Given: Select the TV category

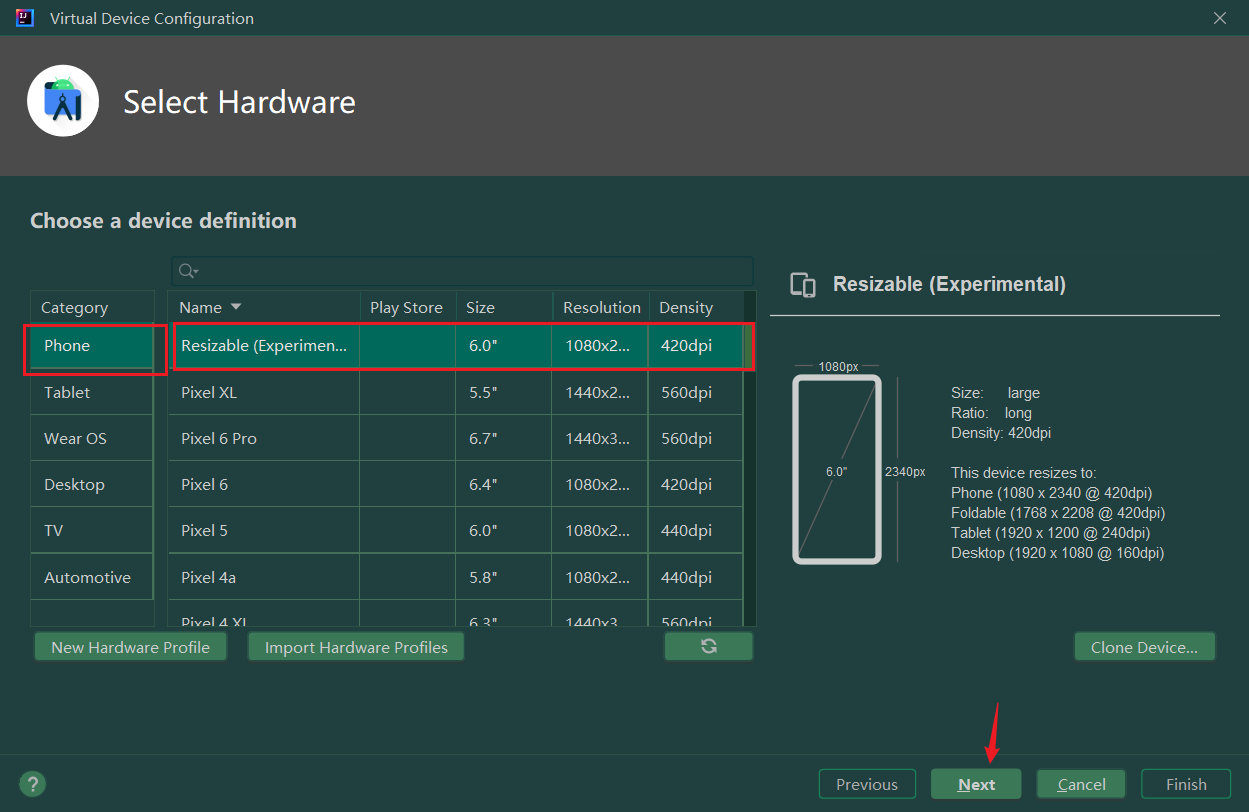Looking at the screenshot, I should [x=91, y=530].
